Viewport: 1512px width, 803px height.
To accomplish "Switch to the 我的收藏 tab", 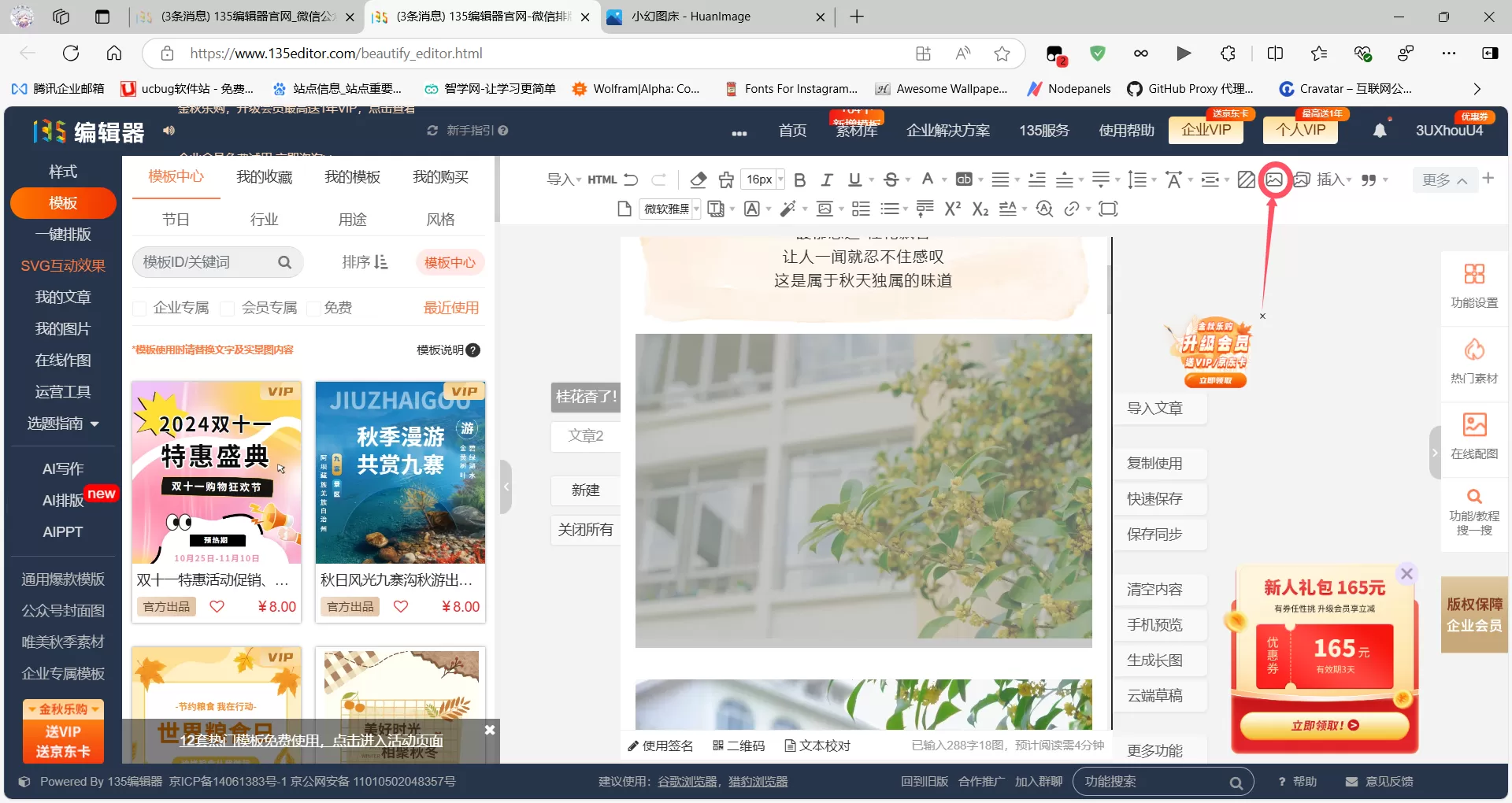I will click(x=265, y=177).
